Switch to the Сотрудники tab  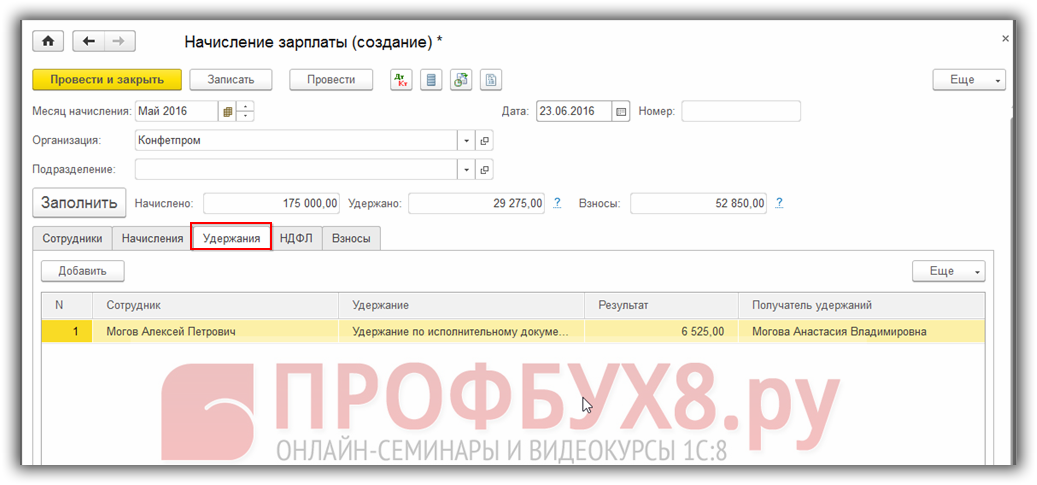[72, 238]
